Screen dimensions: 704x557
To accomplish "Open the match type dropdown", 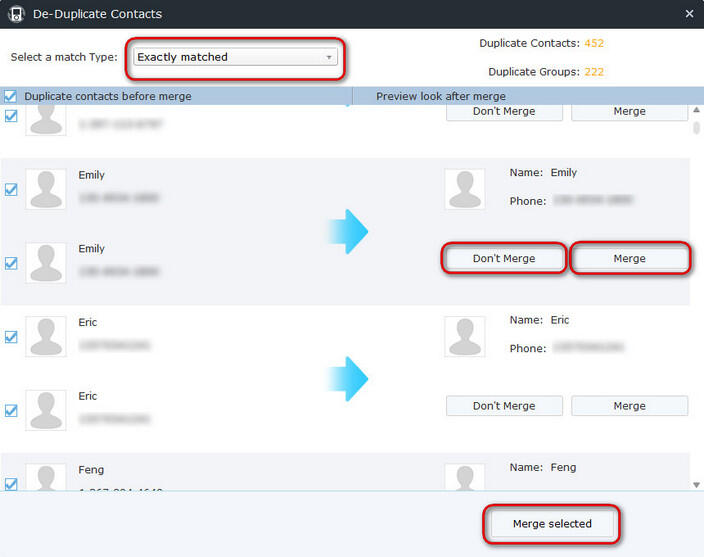I will [x=234, y=57].
